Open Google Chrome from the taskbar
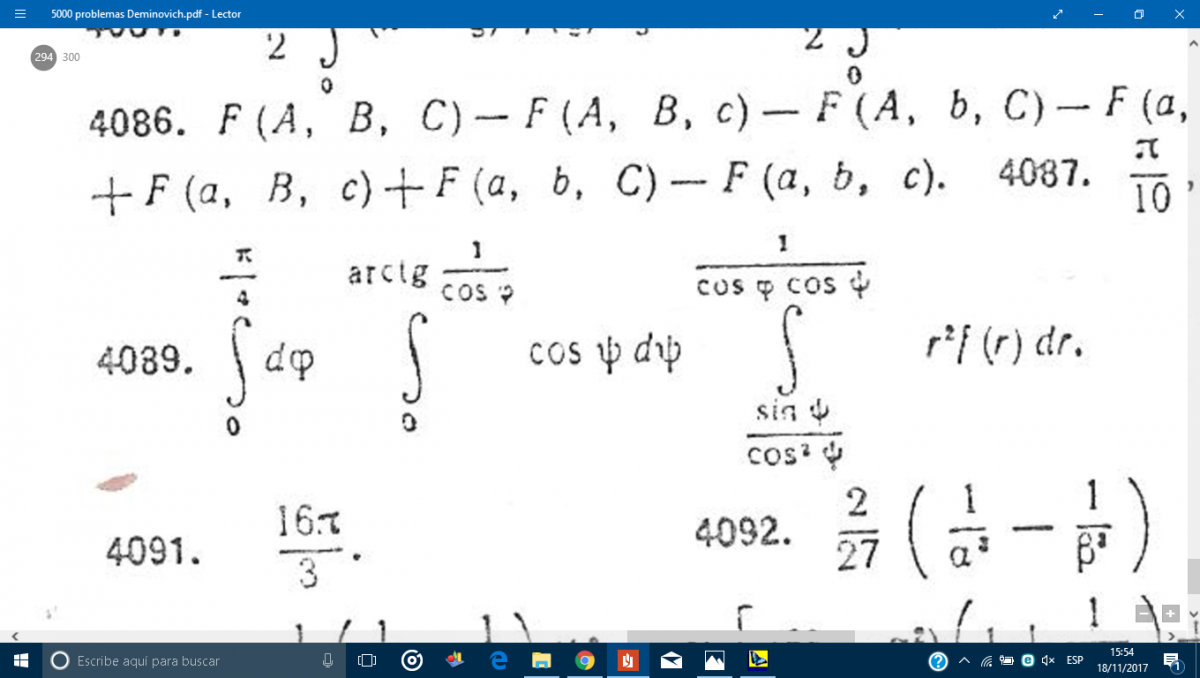The height and width of the screenshot is (678, 1200). coord(585,660)
